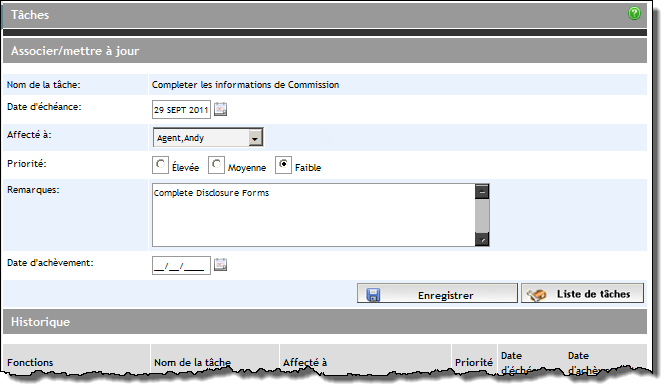669x391 pixels.
Task: Click the Remarques scrollbar track
Action: 482,216
